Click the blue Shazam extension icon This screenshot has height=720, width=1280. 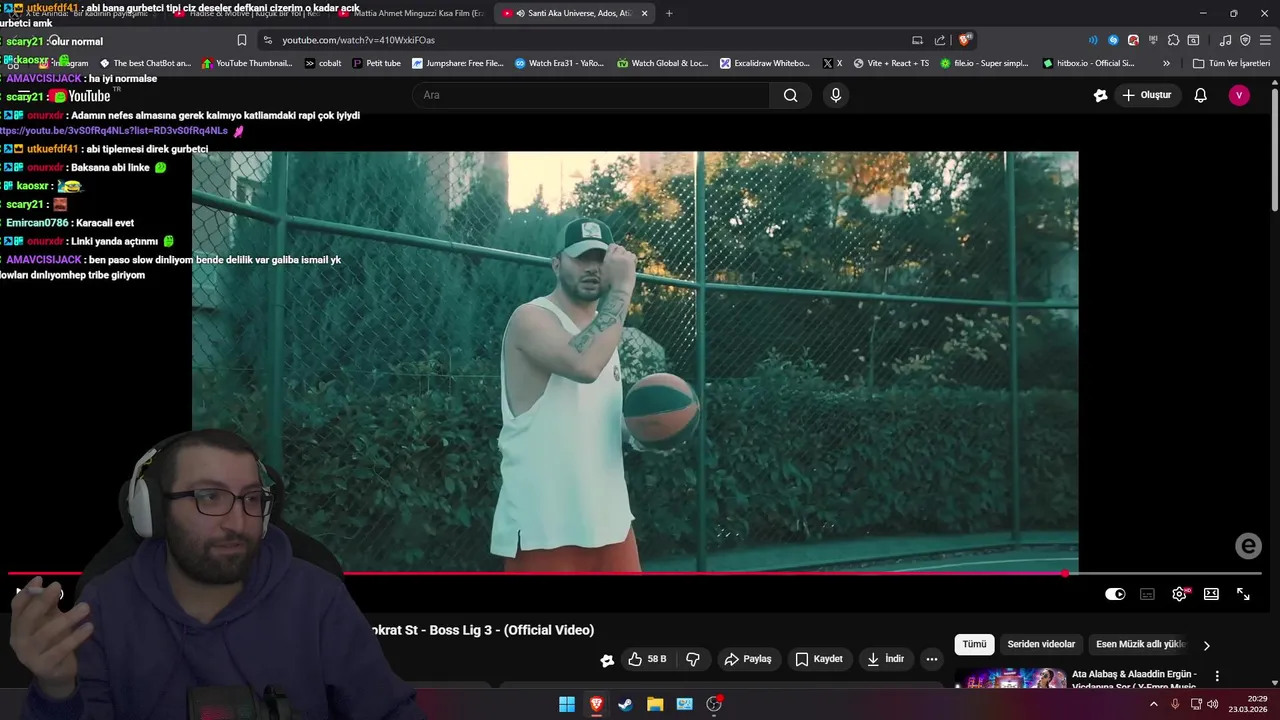[x=1113, y=40]
